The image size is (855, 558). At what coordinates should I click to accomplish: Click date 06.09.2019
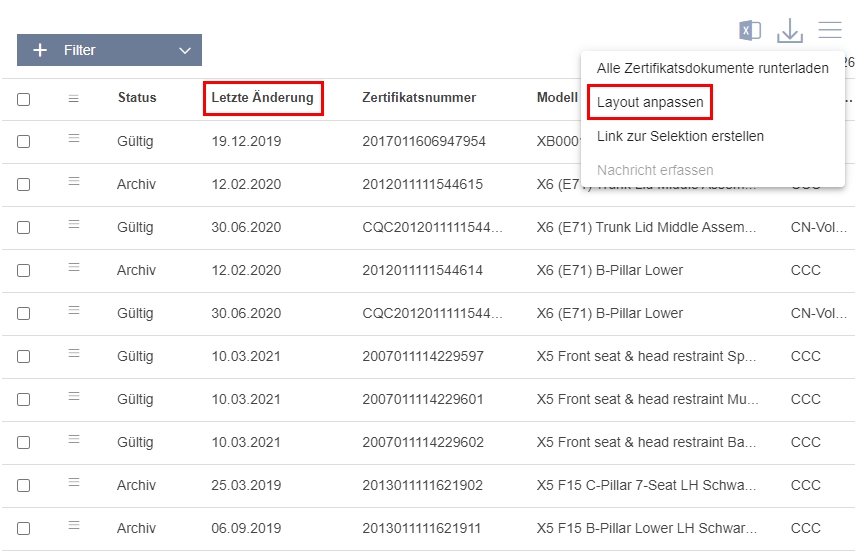point(246,528)
